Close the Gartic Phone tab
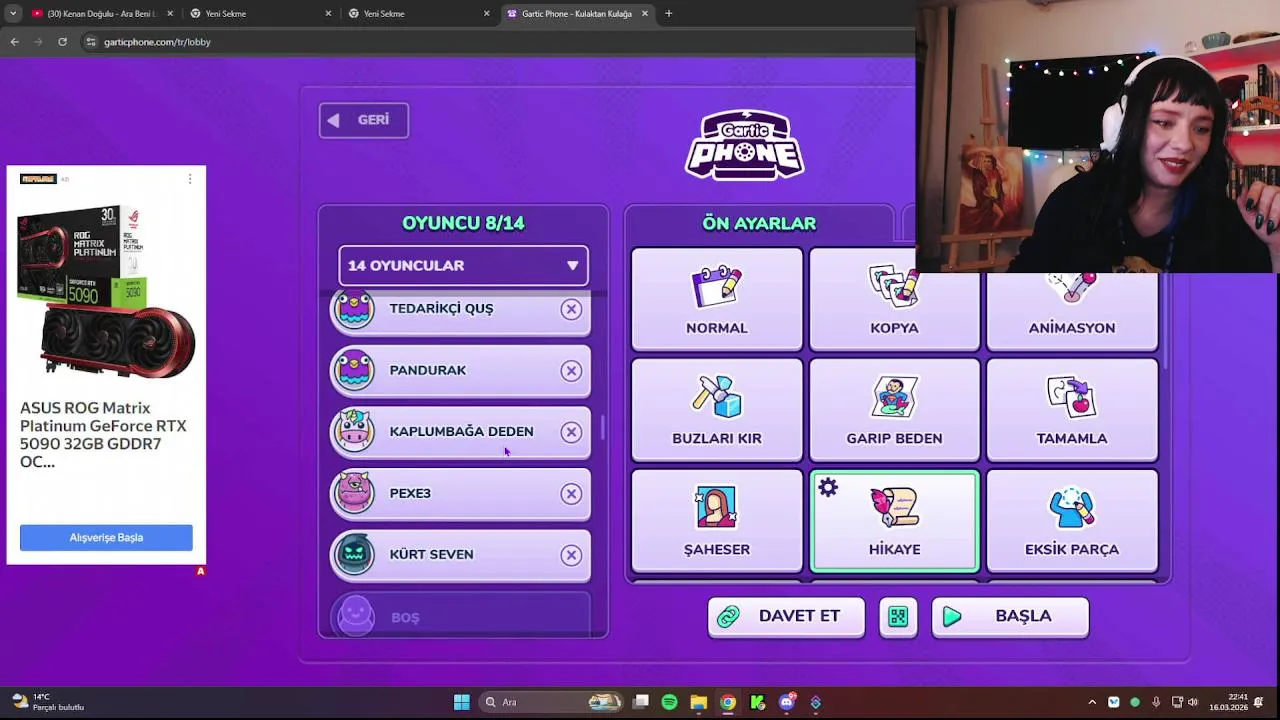This screenshot has height=720, width=1280. pyautogui.click(x=644, y=14)
